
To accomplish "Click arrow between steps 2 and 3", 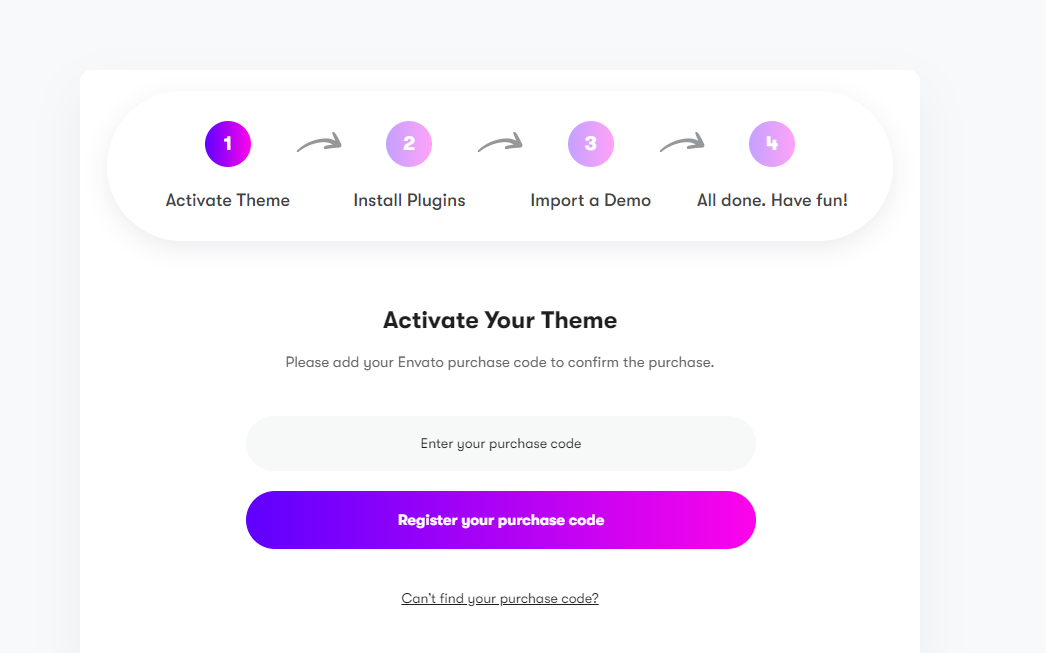I will 500,144.
